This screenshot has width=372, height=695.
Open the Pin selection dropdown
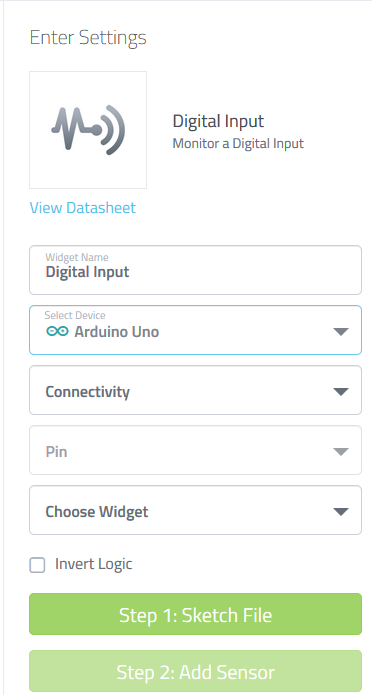click(x=196, y=450)
